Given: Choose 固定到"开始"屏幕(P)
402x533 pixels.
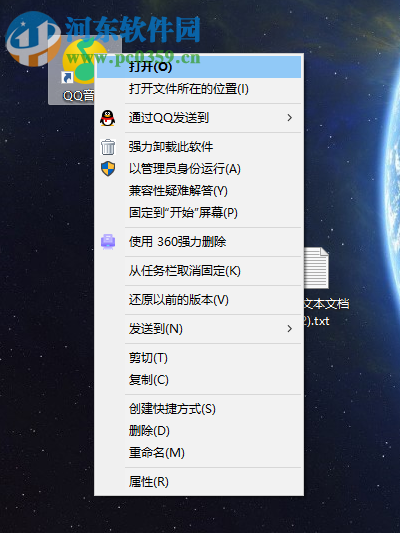Looking at the screenshot, I should click(x=199, y=213).
